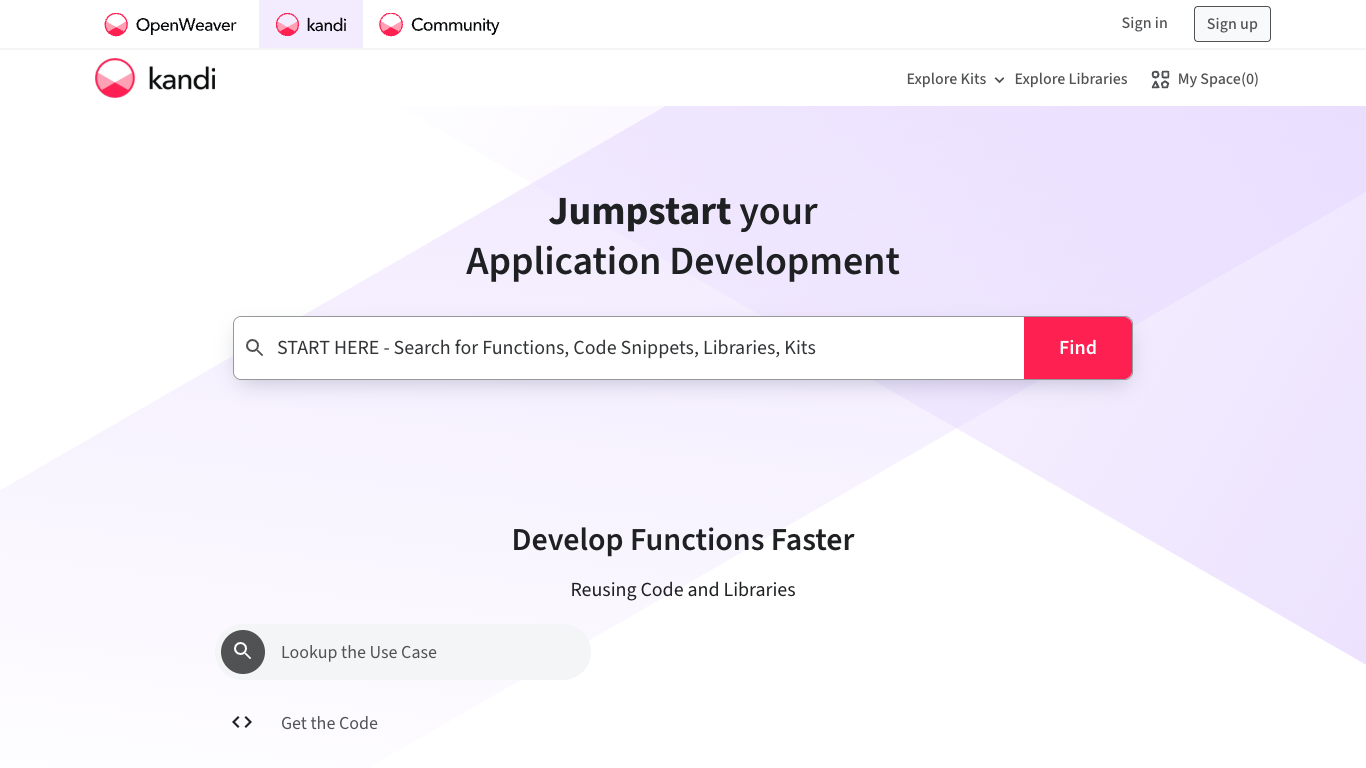
Task: Click the Community logo icon
Action: pos(391,25)
